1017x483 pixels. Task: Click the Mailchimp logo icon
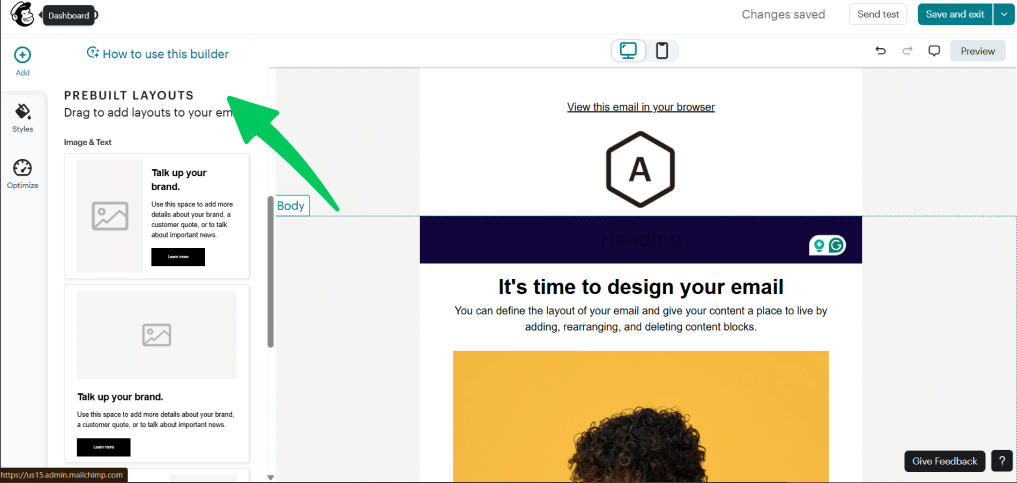click(22, 15)
